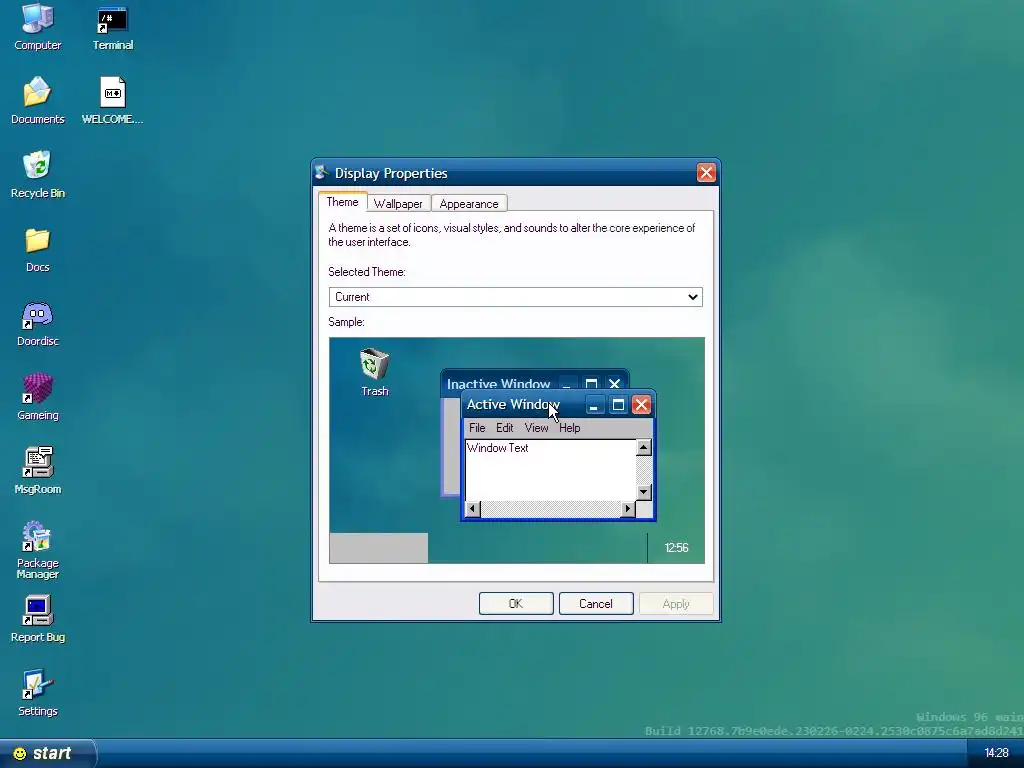This screenshot has height=768, width=1024.
Task: Click the Inactive Window sample title
Action: click(x=498, y=384)
